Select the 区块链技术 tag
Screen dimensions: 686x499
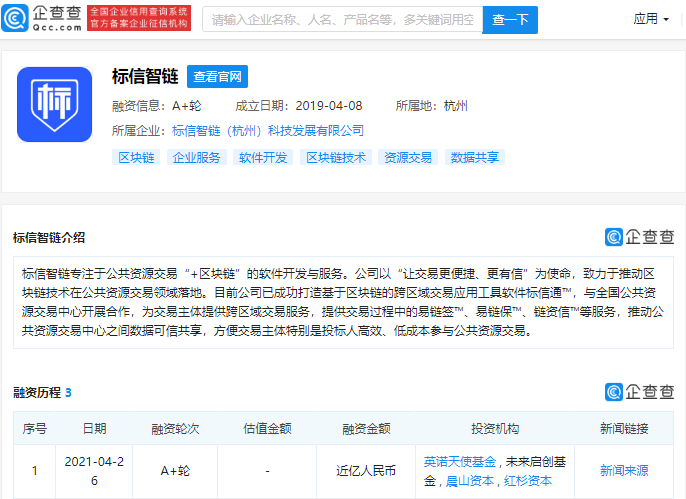[x=336, y=157]
